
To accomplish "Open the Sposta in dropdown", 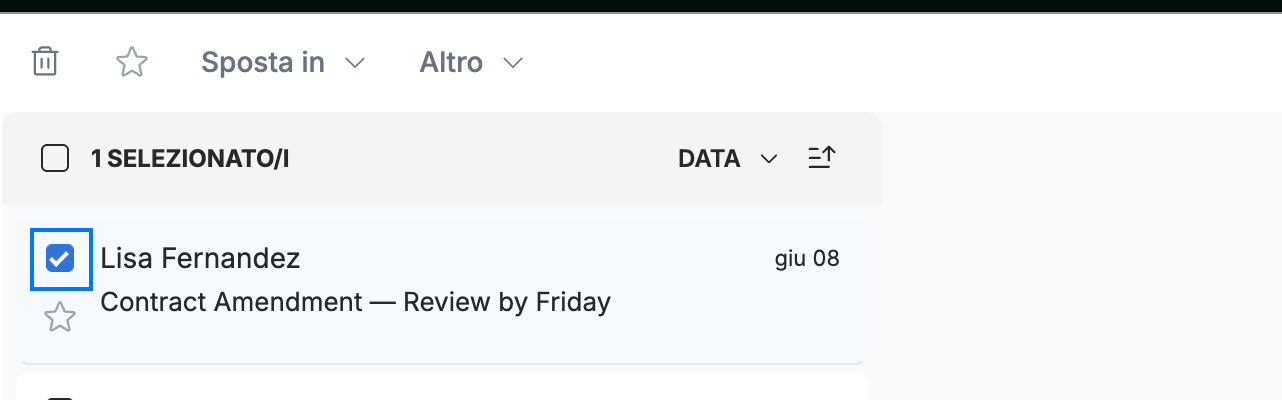I will [x=283, y=62].
